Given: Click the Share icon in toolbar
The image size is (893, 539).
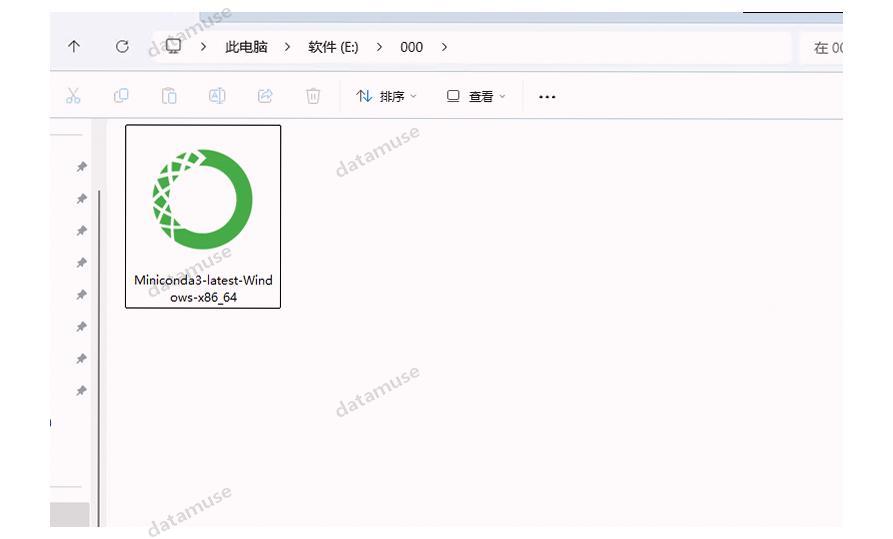Looking at the screenshot, I should [265, 96].
